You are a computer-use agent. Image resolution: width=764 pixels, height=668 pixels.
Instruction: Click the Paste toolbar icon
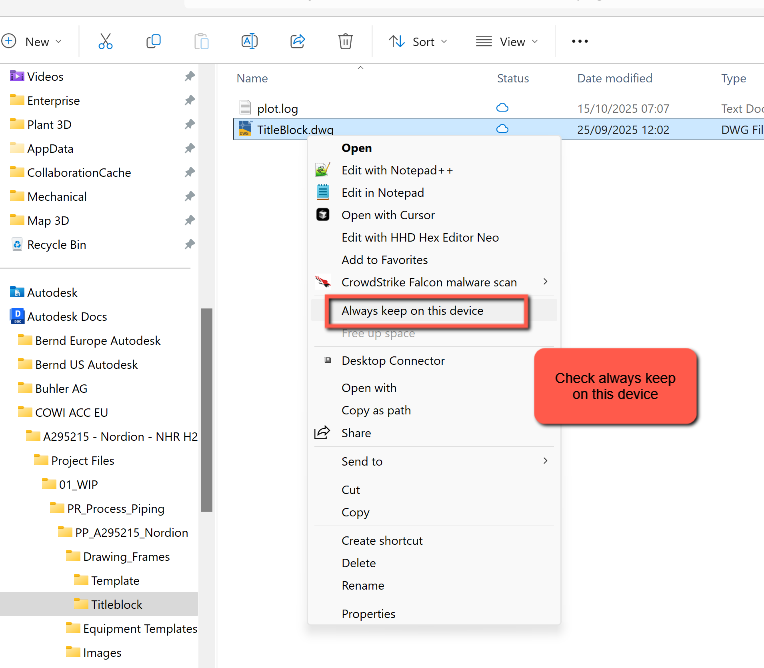(x=201, y=41)
